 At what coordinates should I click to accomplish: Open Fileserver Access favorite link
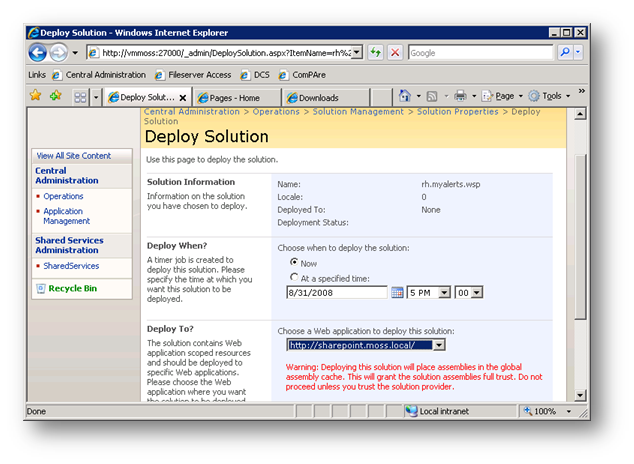pos(193,75)
